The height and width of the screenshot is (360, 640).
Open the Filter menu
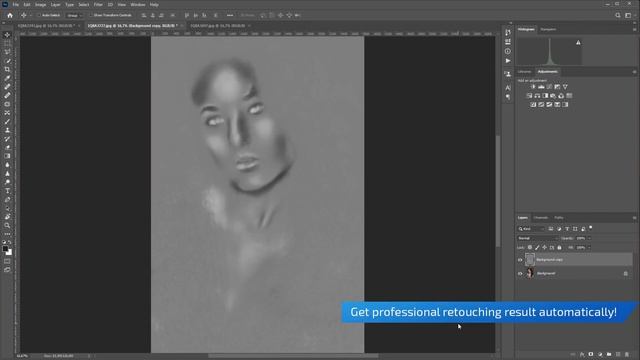(x=98, y=4)
